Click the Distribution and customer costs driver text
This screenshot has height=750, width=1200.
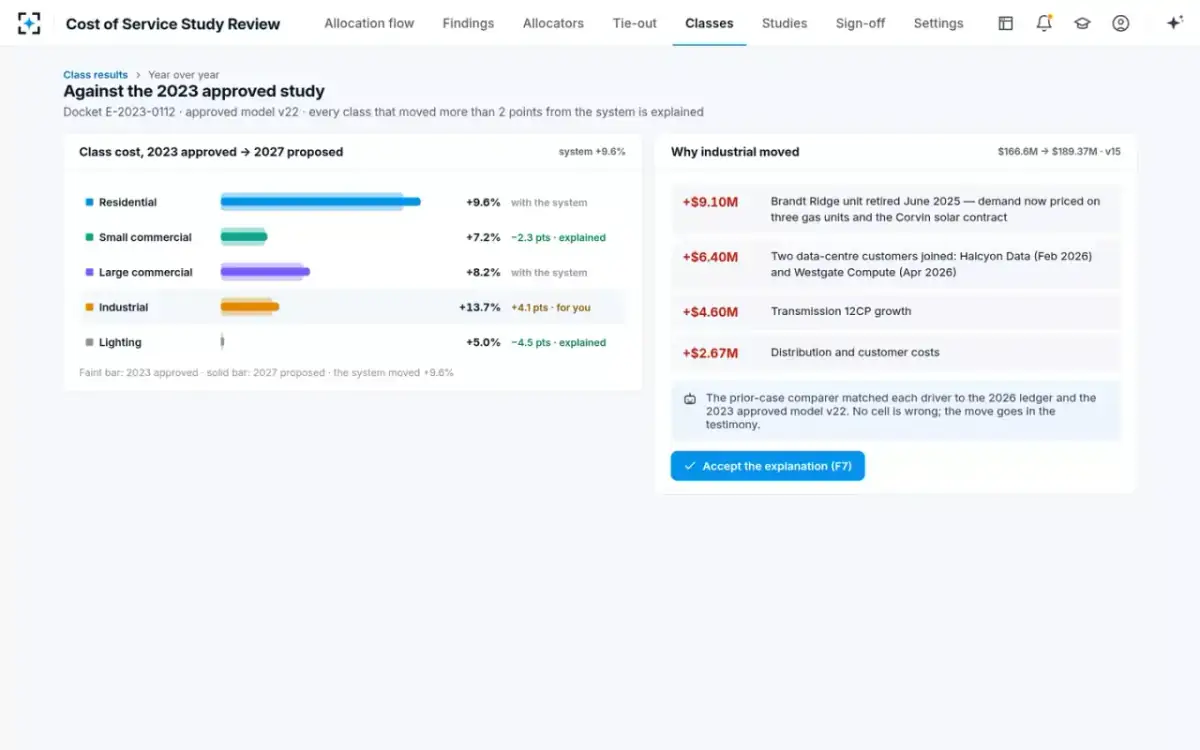[x=855, y=352]
